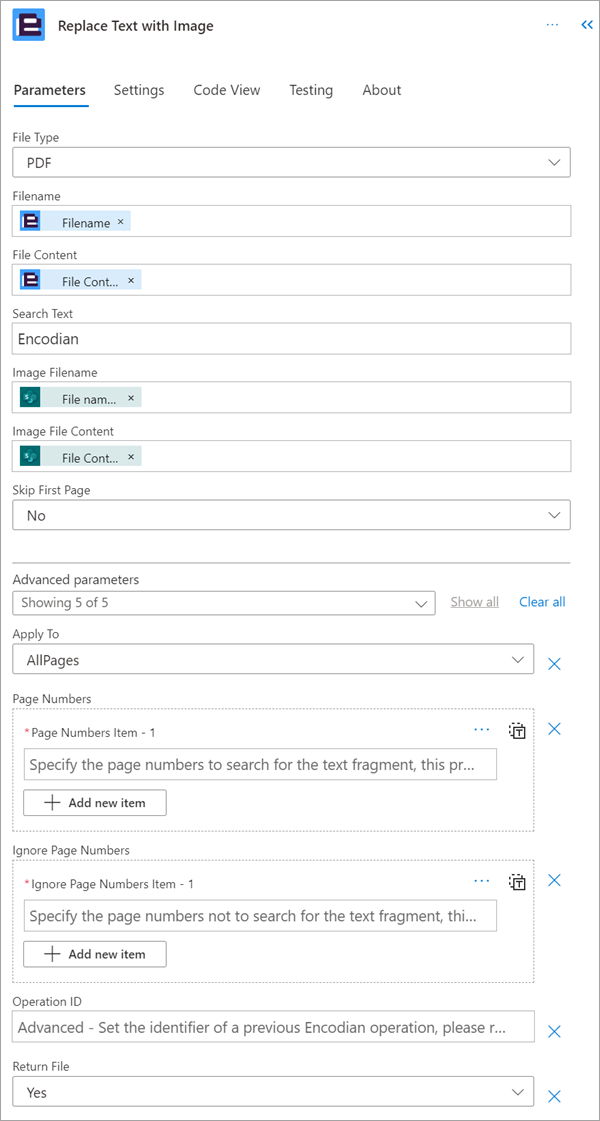This screenshot has width=600, height=1121.
Task: Open the Return File dropdown
Action: click(273, 1092)
